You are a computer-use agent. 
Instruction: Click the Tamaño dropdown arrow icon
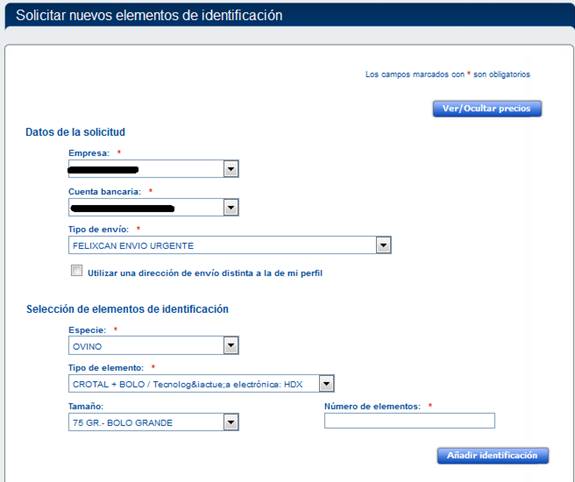231,422
